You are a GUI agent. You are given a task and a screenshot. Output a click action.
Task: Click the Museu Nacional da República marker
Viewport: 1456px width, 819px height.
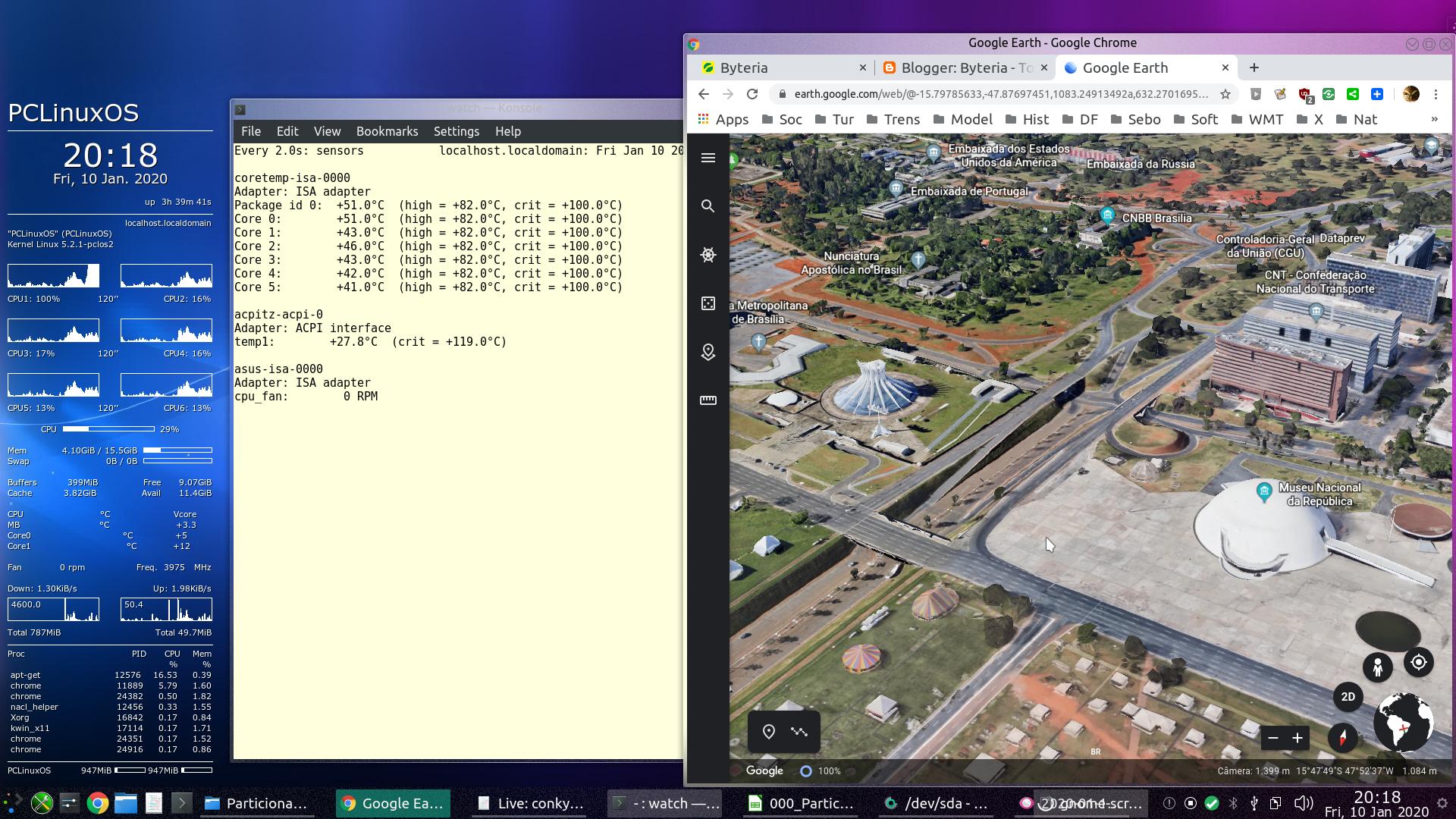pos(1264,492)
